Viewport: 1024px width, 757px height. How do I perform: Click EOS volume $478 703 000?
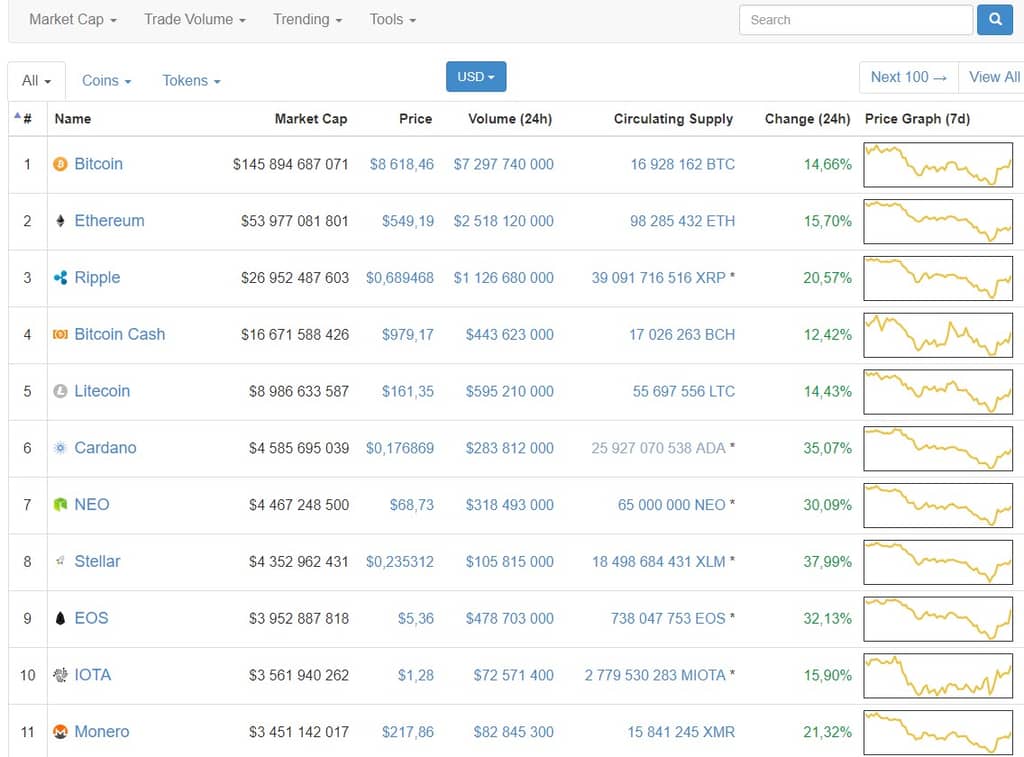point(509,619)
